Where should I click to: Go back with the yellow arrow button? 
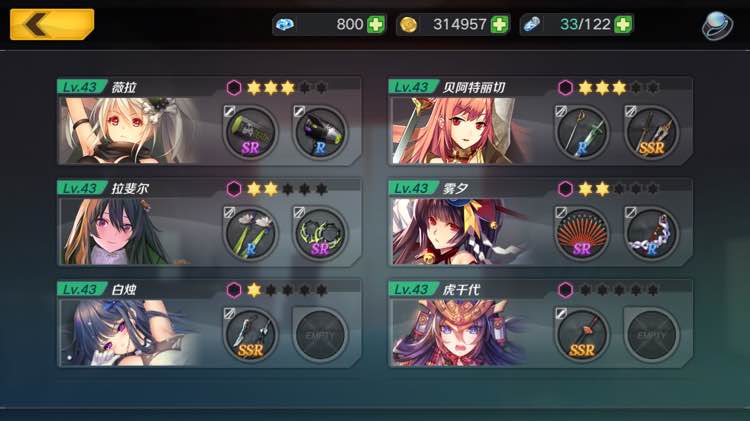click(x=52, y=24)
